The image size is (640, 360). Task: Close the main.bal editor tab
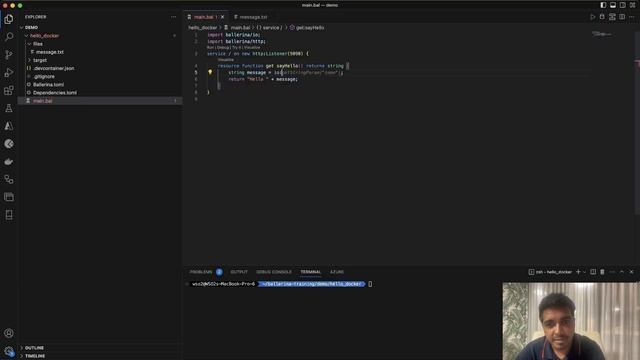click(222, 17)
